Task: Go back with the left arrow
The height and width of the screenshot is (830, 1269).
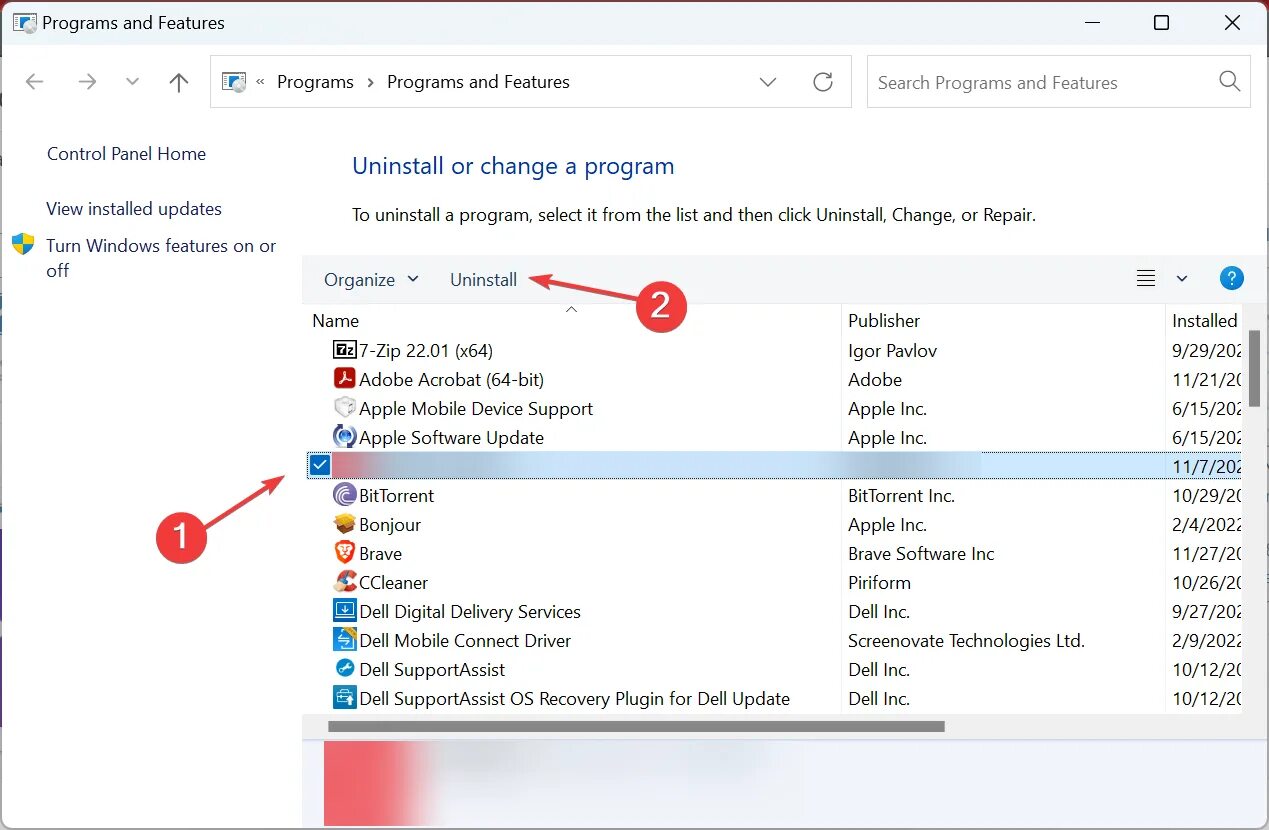Action: [35, 82]
